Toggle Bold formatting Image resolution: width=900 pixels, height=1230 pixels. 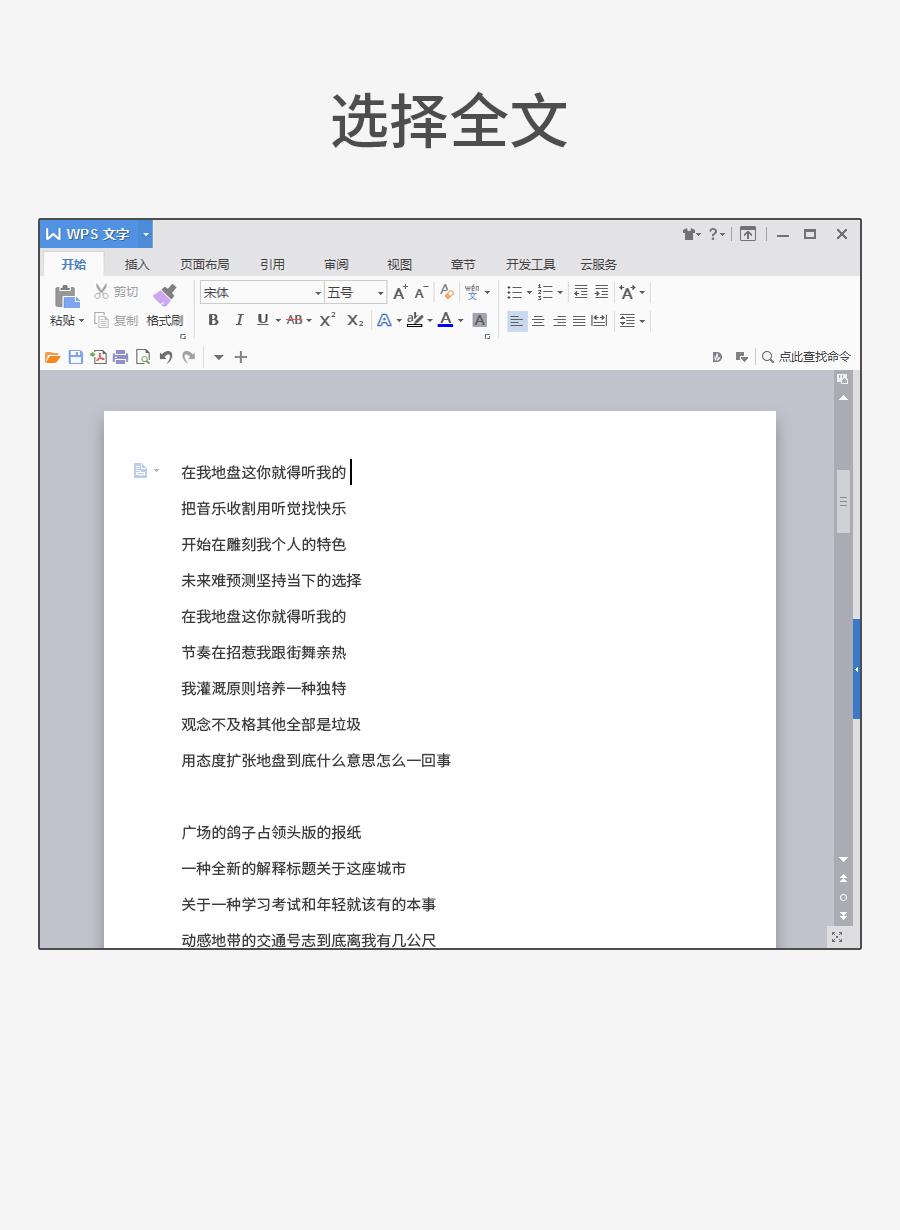(213, 320)
